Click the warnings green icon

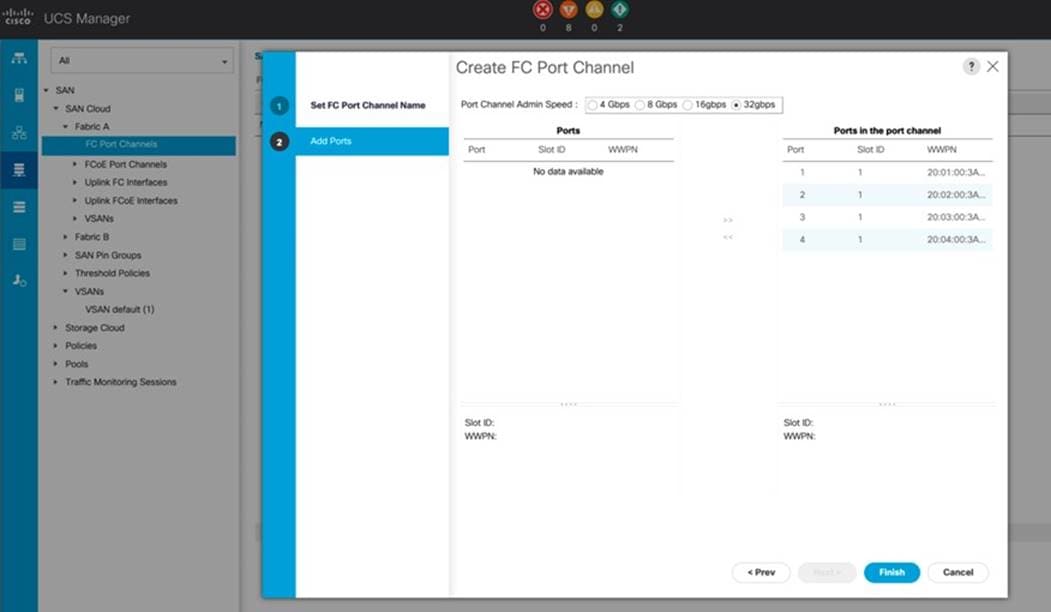(x=620, y=9)
